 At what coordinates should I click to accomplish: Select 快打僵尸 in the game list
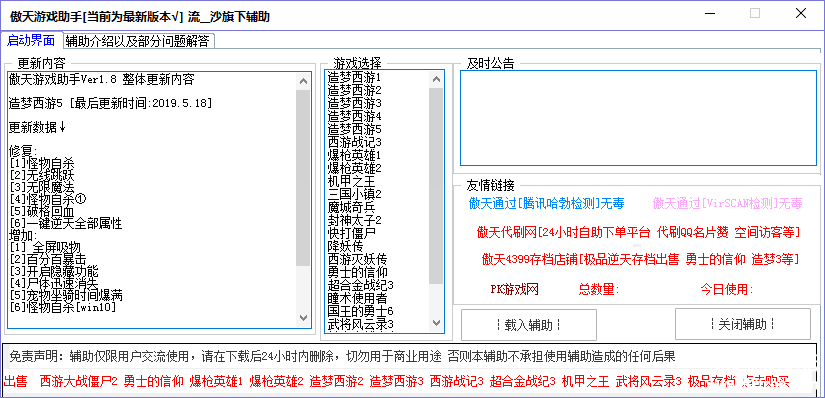point(351,233)
